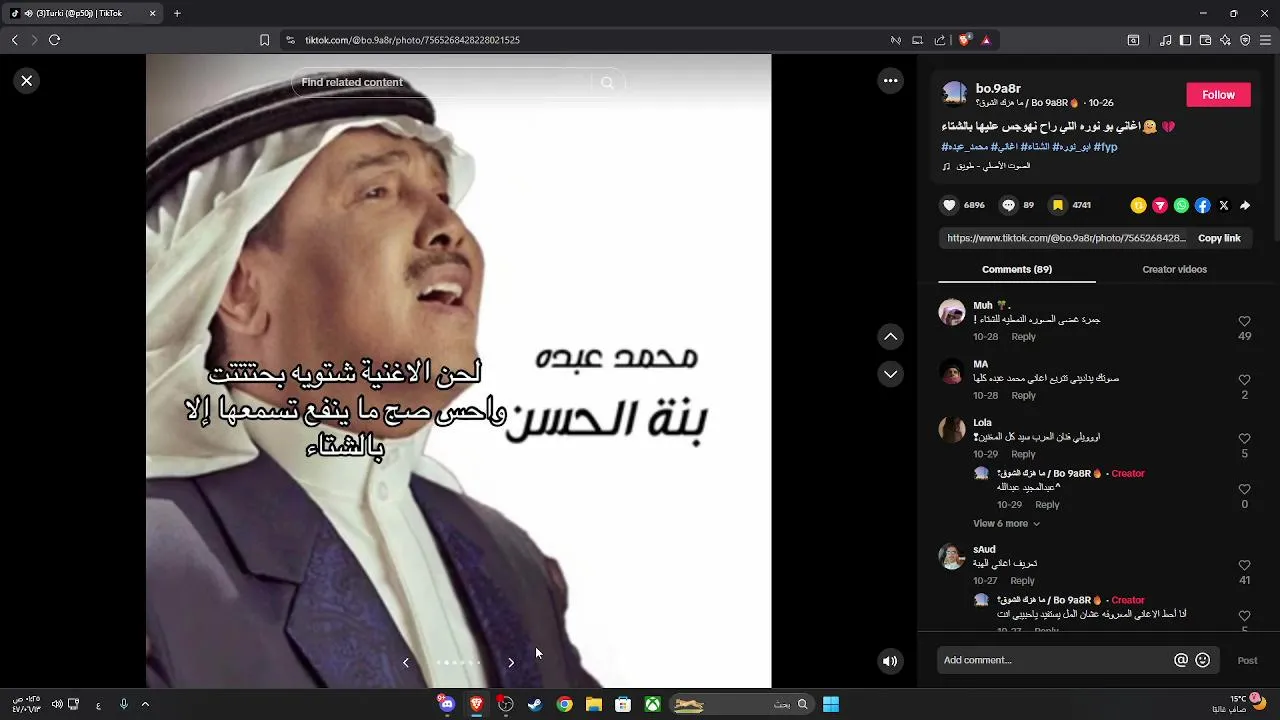Open the browser media control music icon

tap(1166, 40)
